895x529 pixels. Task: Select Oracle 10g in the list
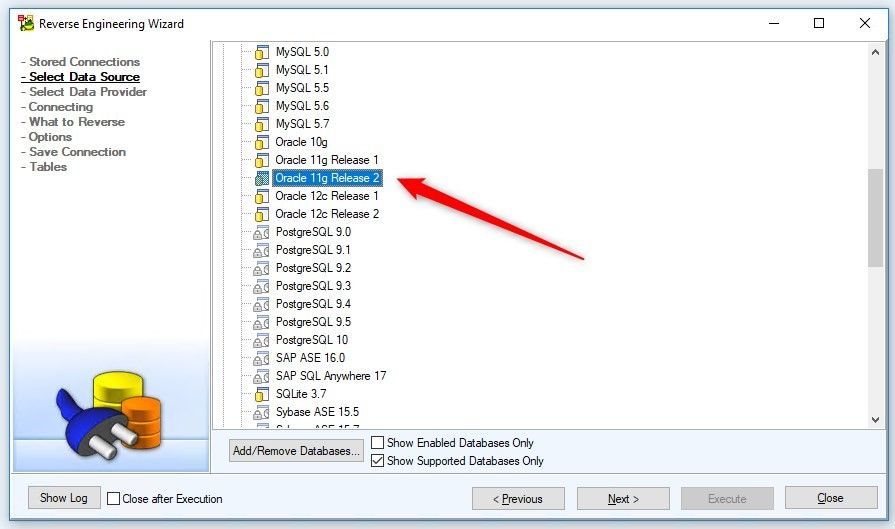click(x=301, y=142)
